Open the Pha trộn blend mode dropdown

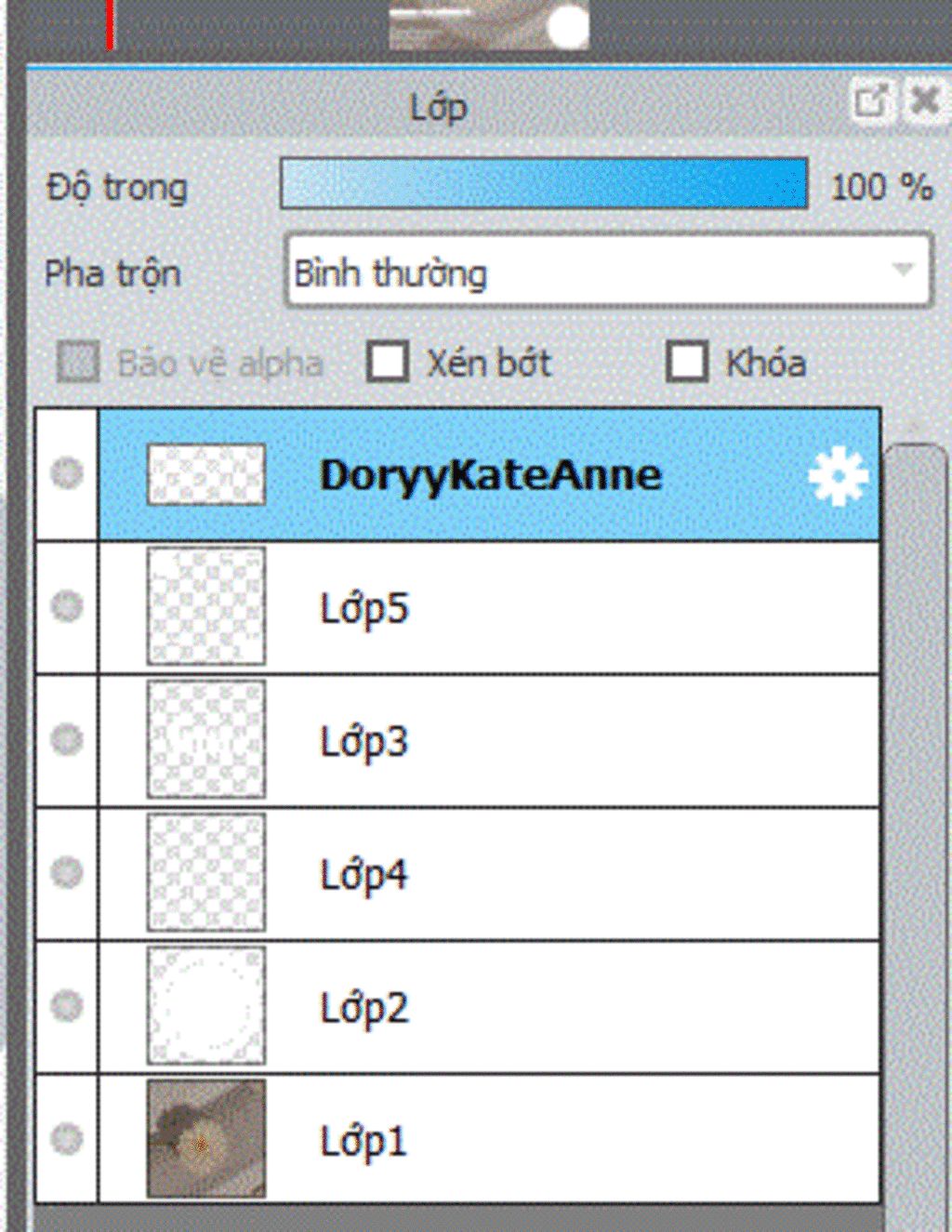point(608,272)
